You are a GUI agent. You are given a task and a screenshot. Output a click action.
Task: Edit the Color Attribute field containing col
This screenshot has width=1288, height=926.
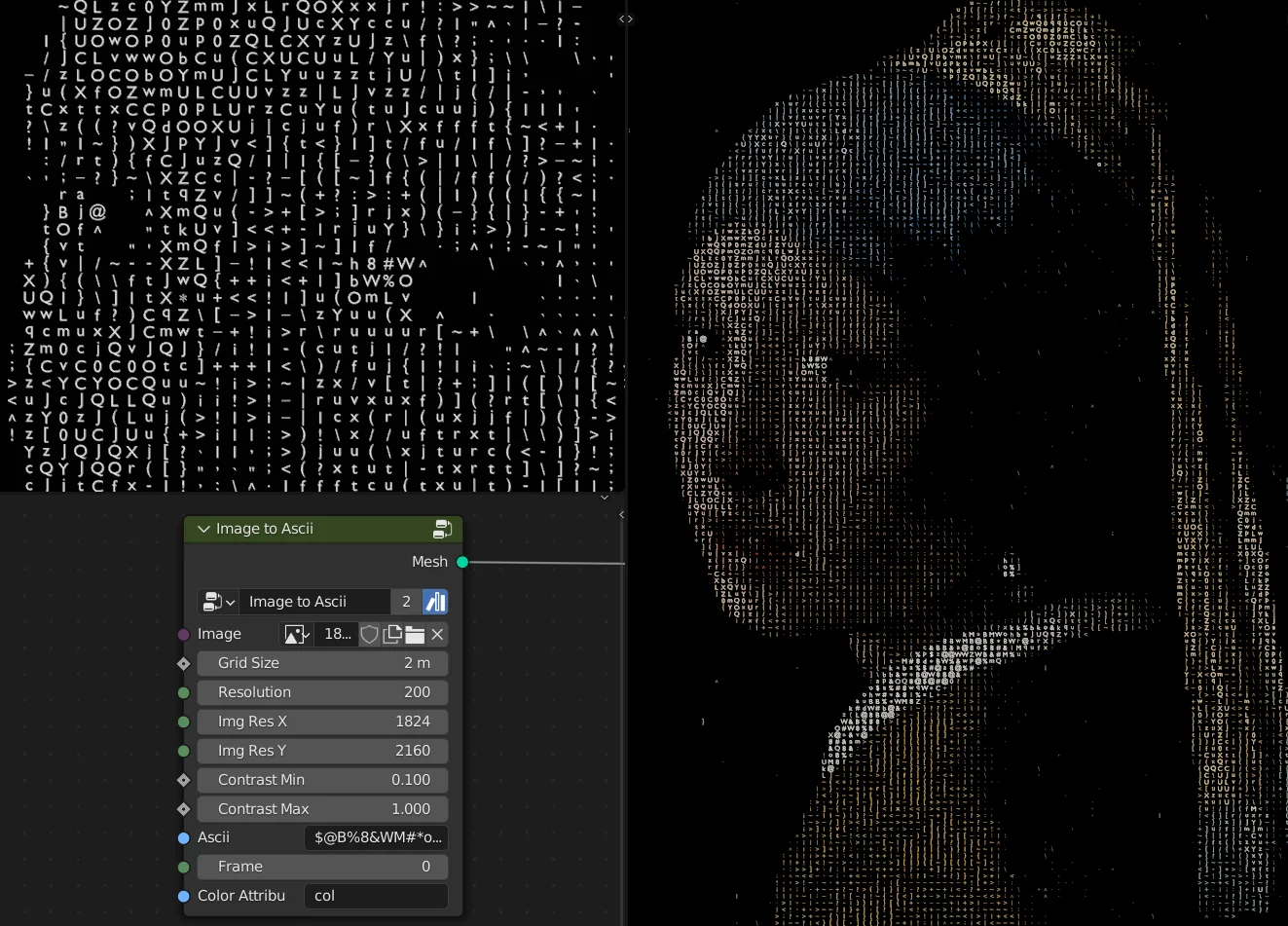tap(376, 896)
